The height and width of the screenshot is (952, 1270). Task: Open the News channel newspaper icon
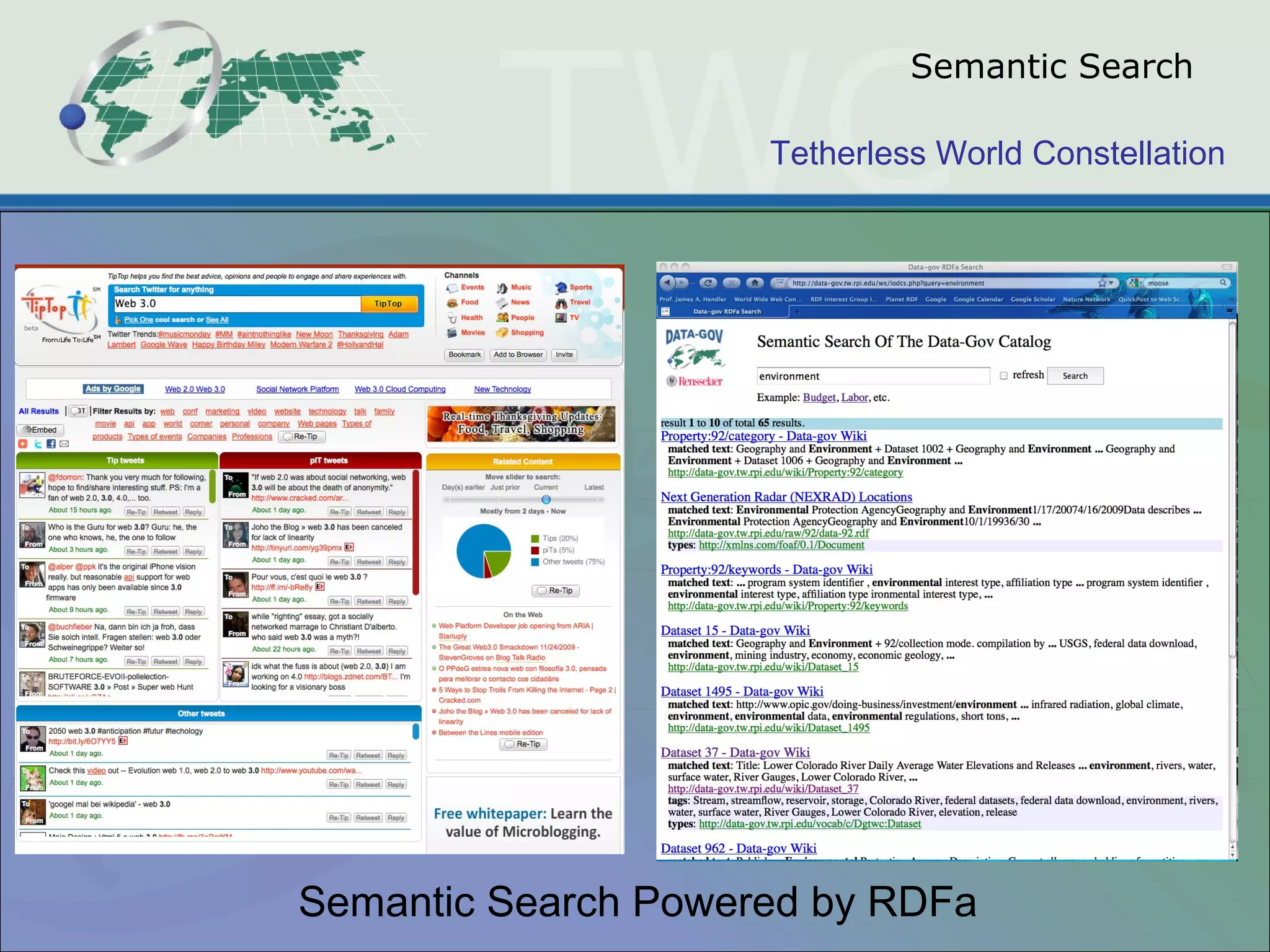(x=502, y=303)
